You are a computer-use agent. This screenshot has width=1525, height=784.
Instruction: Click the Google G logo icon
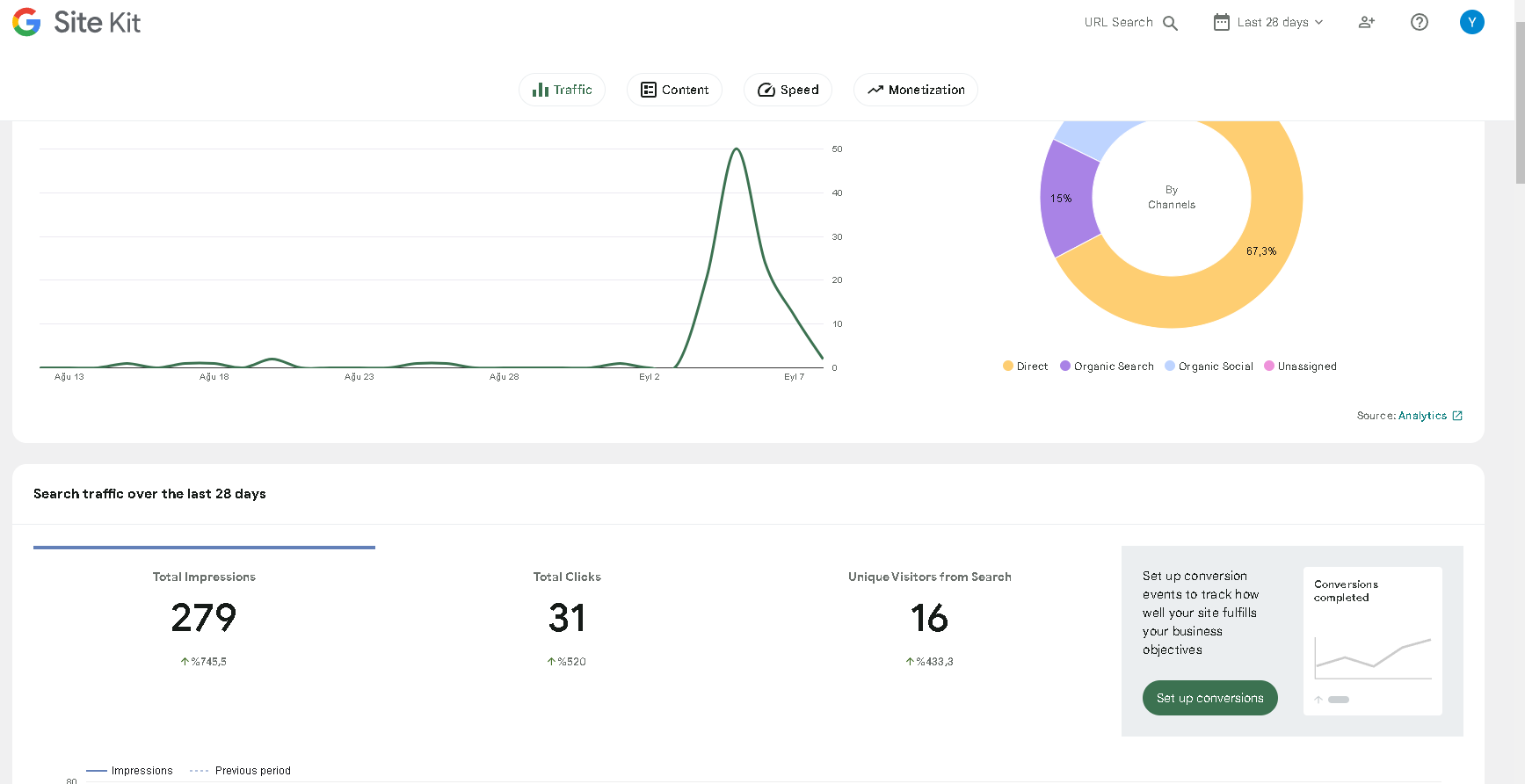(x=26, y=22)
